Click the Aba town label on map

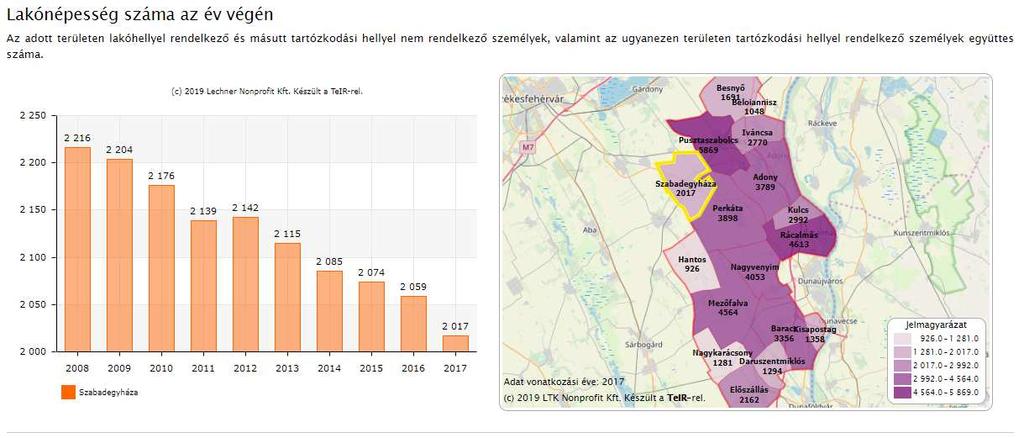(590, 229)
